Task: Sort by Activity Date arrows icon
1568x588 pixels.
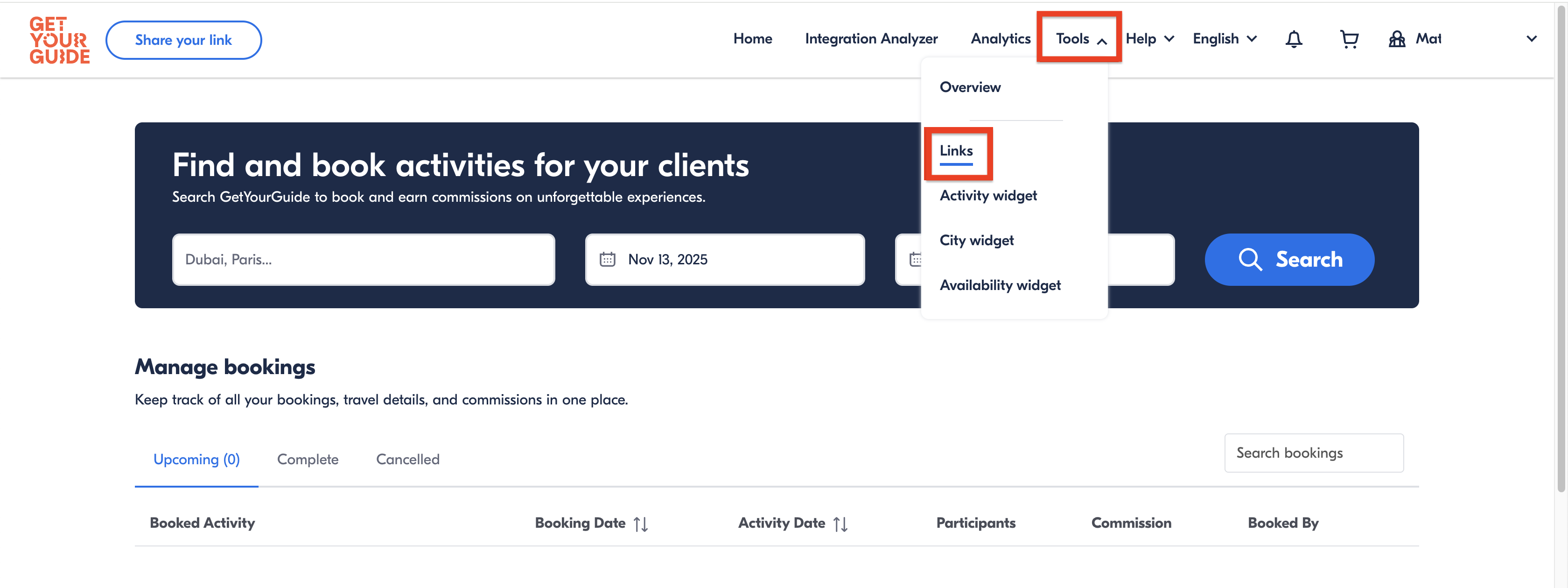Action: (x=840, y=524)
